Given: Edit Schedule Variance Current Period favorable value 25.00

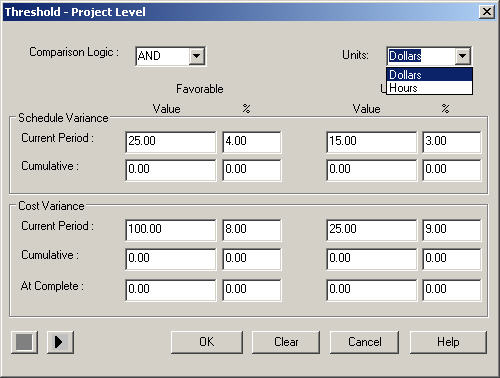Looking at the screenshot, I should pyautogui.click(x=171, y=142).
